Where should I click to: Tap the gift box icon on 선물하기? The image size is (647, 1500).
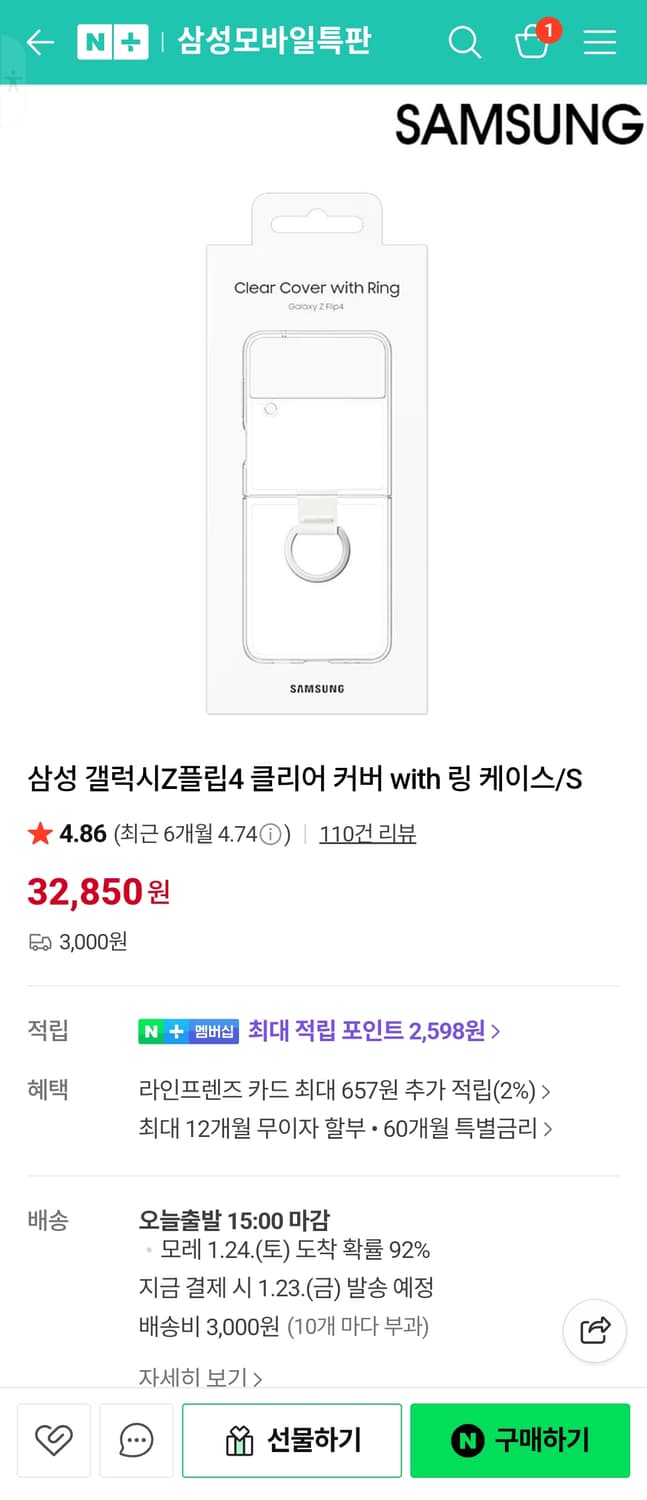click(x=237, y=1440)
